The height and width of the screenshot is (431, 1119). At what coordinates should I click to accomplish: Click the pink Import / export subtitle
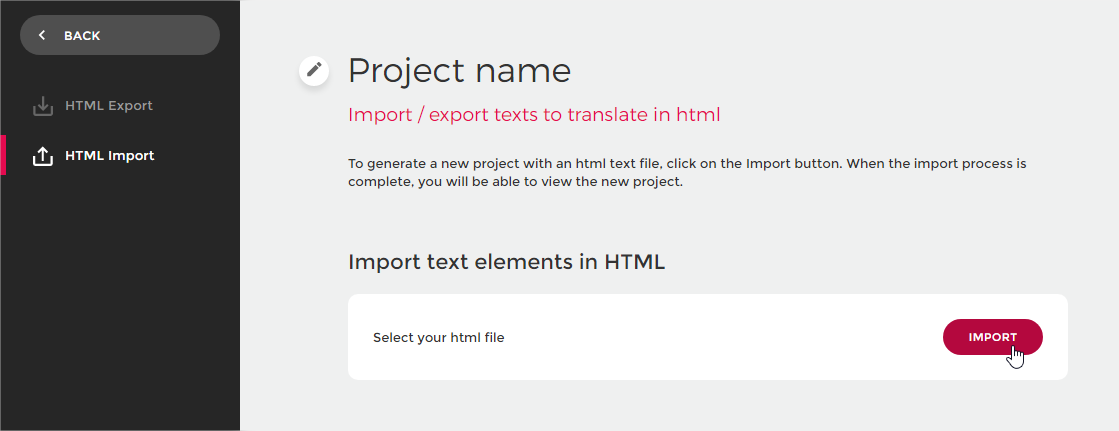pyautogui.click(x=534, y=114)
